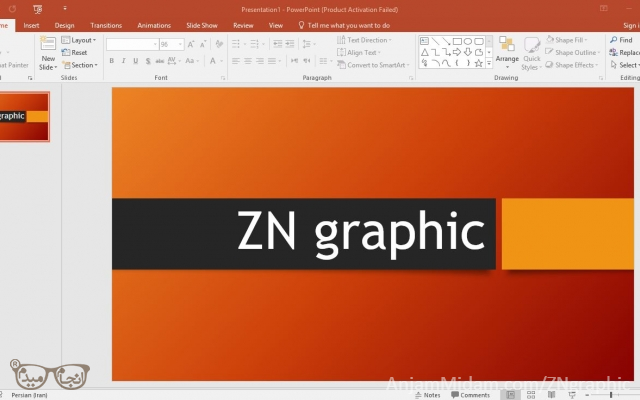
Task: Open the View tab
Action: pos(276,25)
